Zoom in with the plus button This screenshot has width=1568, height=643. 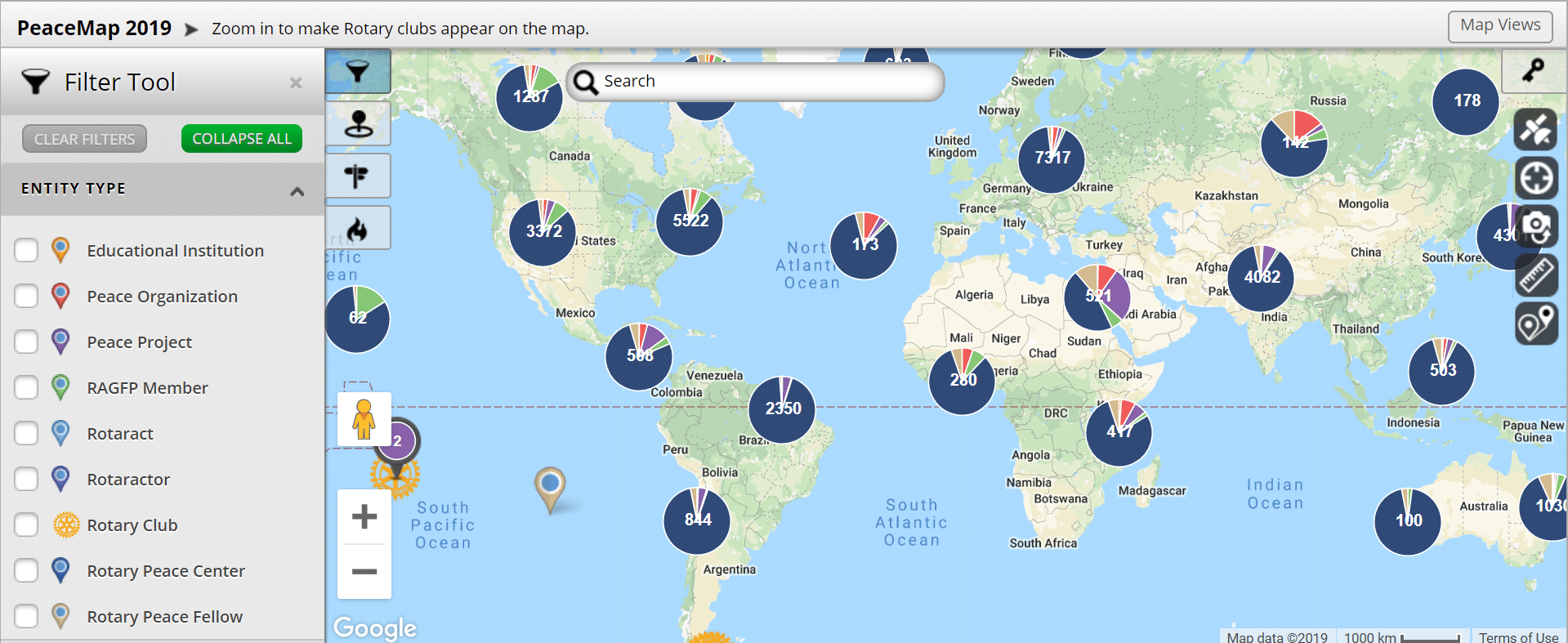(364, 516)
